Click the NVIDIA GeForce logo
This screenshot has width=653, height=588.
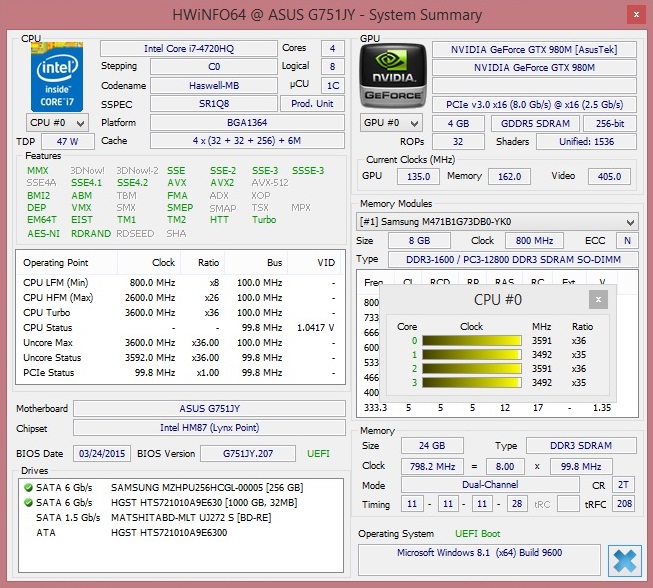[393, 75]
